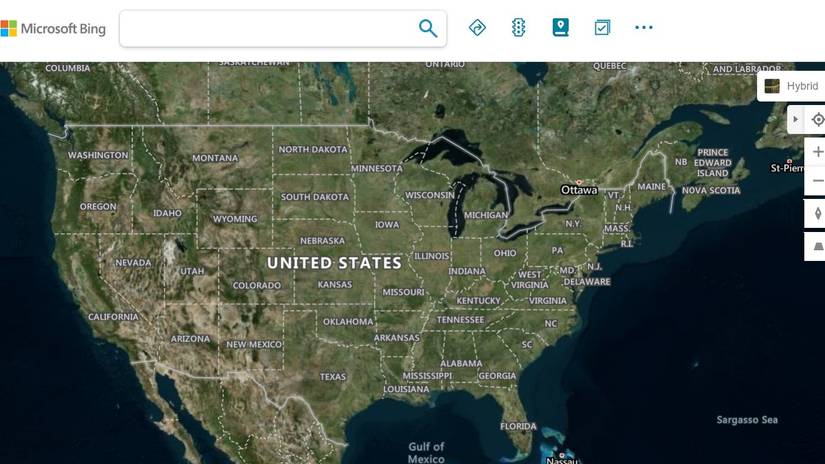Click the NEW MEXICO label
This screenshot has height=464, width=825.
click(x=254, y=344)
